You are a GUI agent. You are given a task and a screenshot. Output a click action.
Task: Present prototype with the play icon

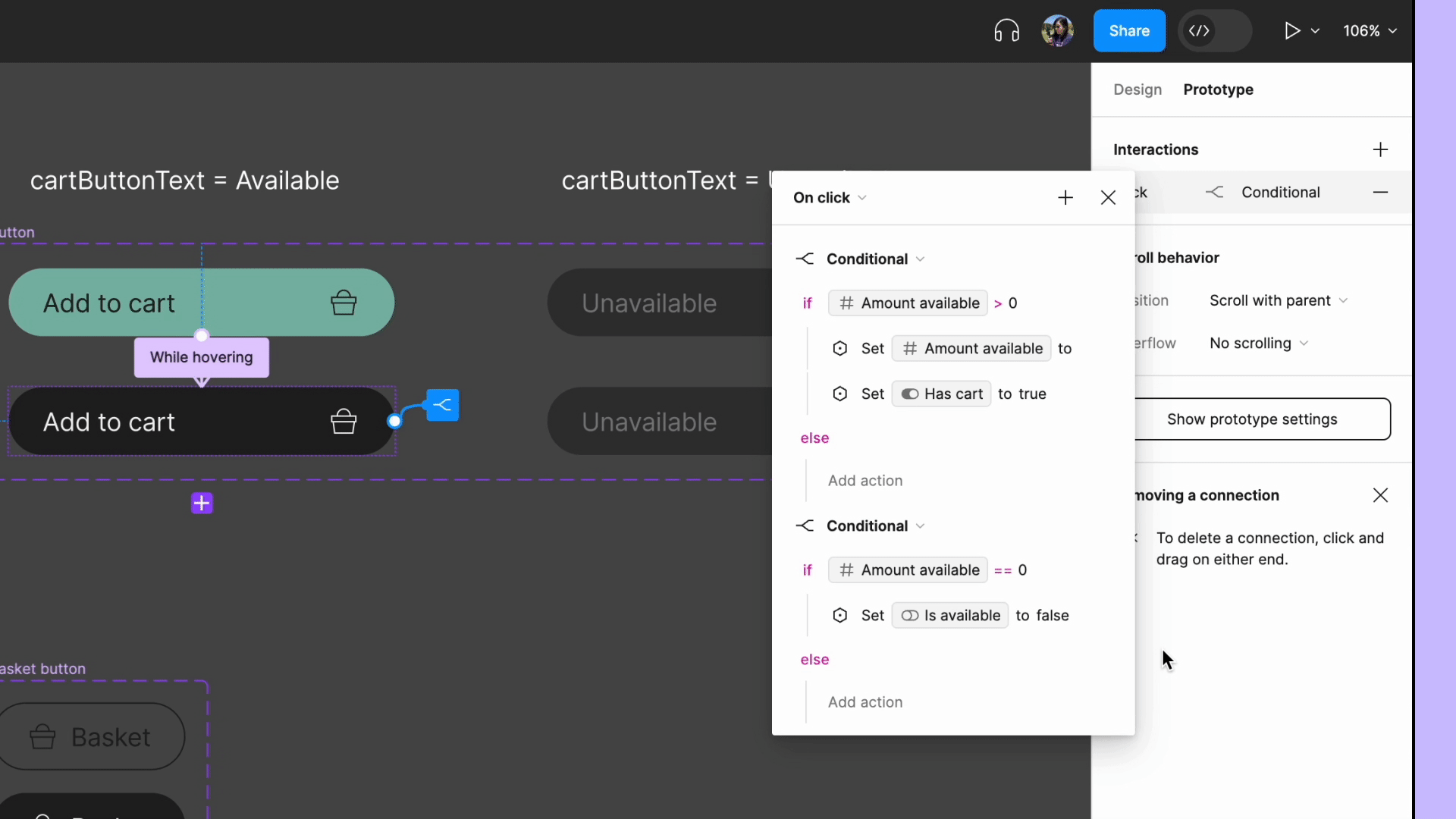coord(1292,31)
